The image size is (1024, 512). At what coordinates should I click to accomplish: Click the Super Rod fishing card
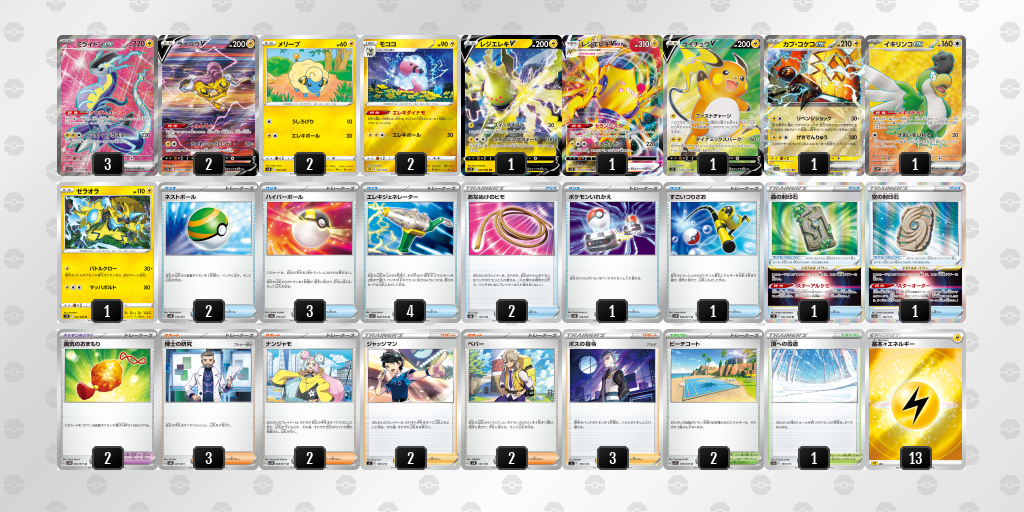click(714, 252)
